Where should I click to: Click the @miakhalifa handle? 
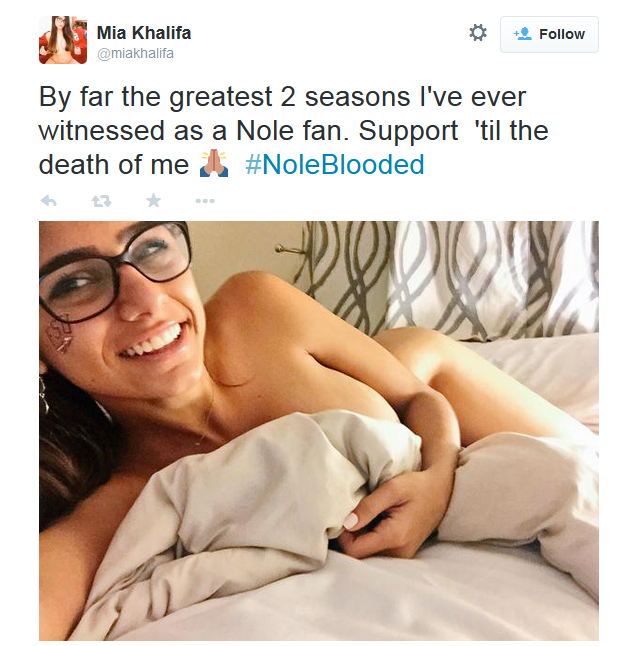tap(135, 54)
